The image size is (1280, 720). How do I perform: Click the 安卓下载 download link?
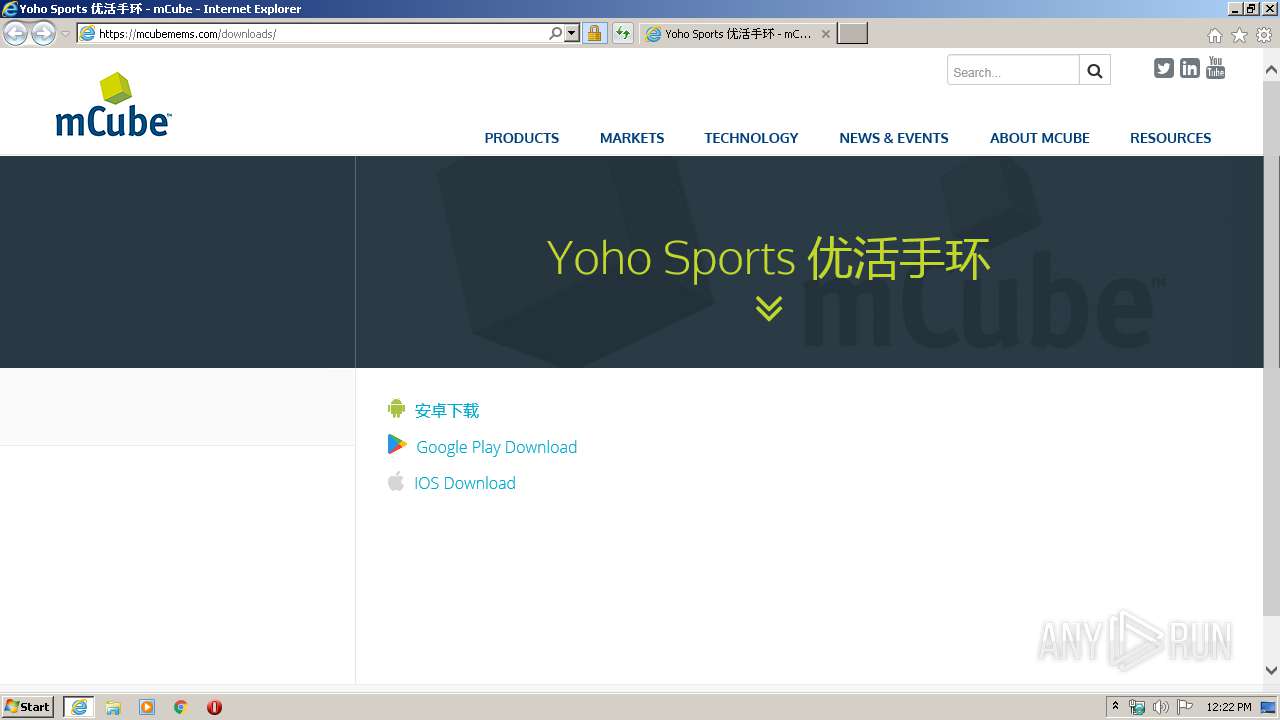click(x=447, y=410)
